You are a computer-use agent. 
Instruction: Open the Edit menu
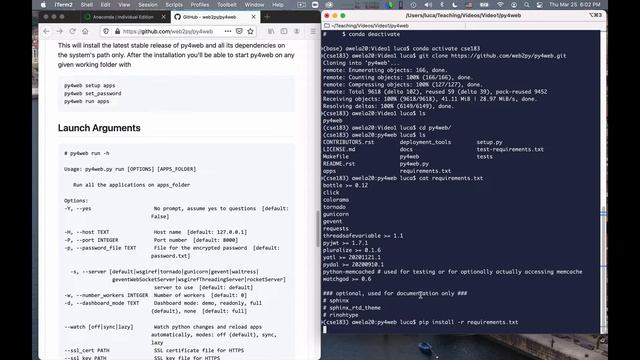(x=105, y=5)
